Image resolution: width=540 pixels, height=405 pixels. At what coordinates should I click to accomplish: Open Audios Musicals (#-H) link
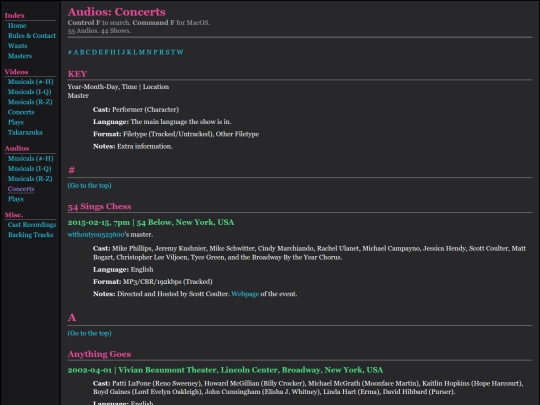coord(30,158)
